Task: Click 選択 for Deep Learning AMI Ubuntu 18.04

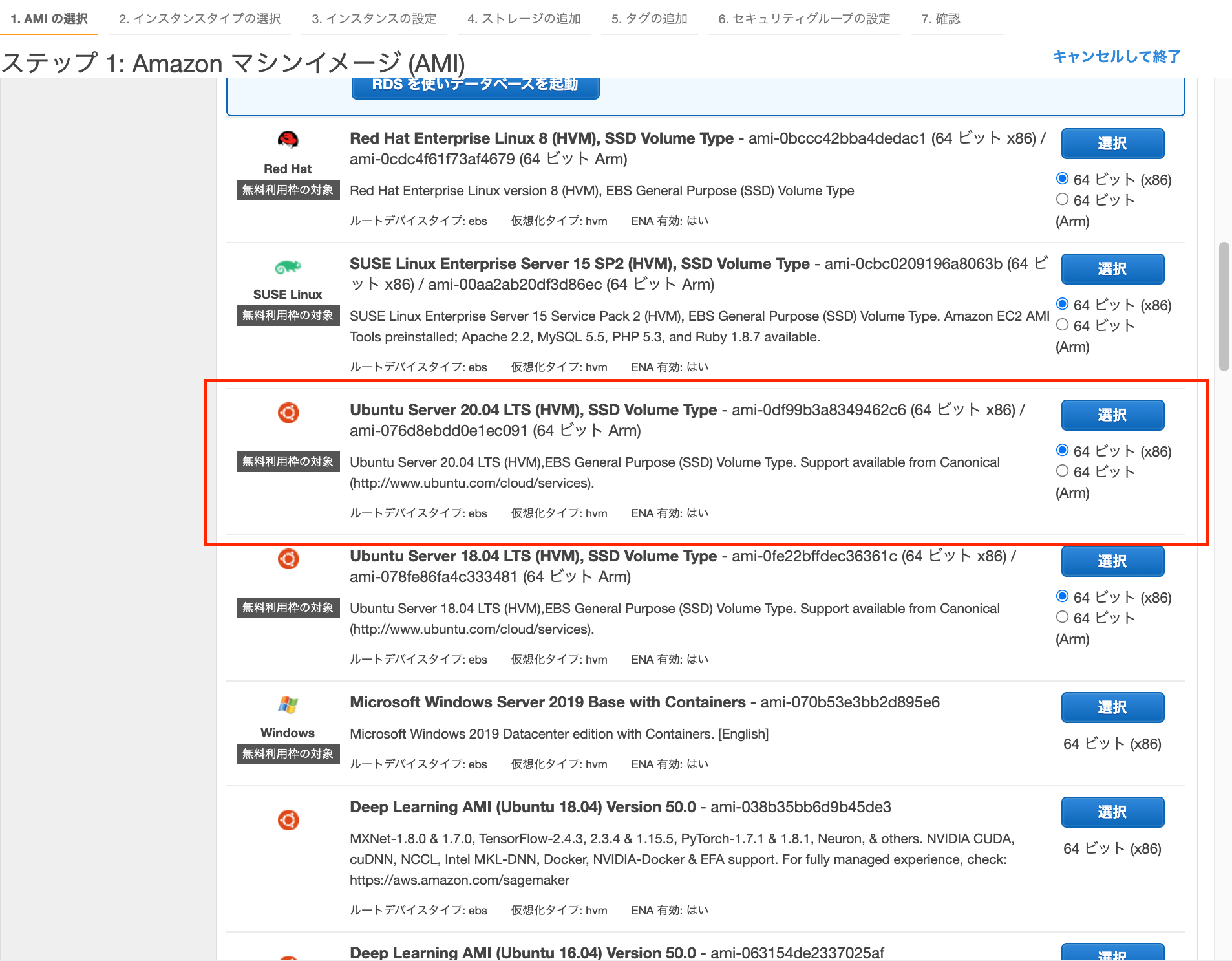Action: [1112, 812]
